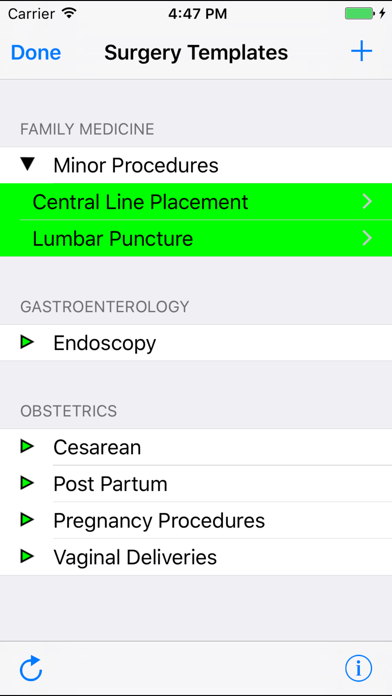Click the Family Medicine section header
The width and height of the screenshot is (392, 696).
click(87, 129)
